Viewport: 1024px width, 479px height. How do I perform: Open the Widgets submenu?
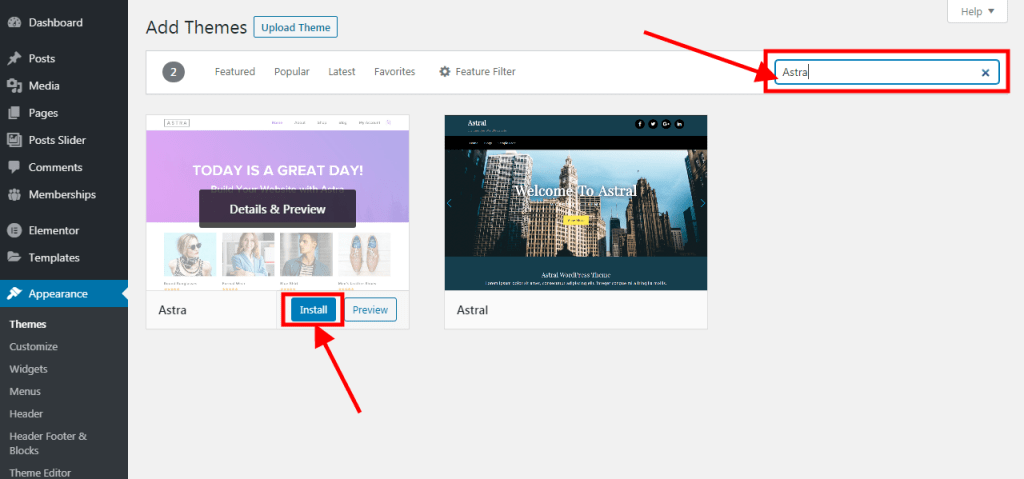coord(28,369)
